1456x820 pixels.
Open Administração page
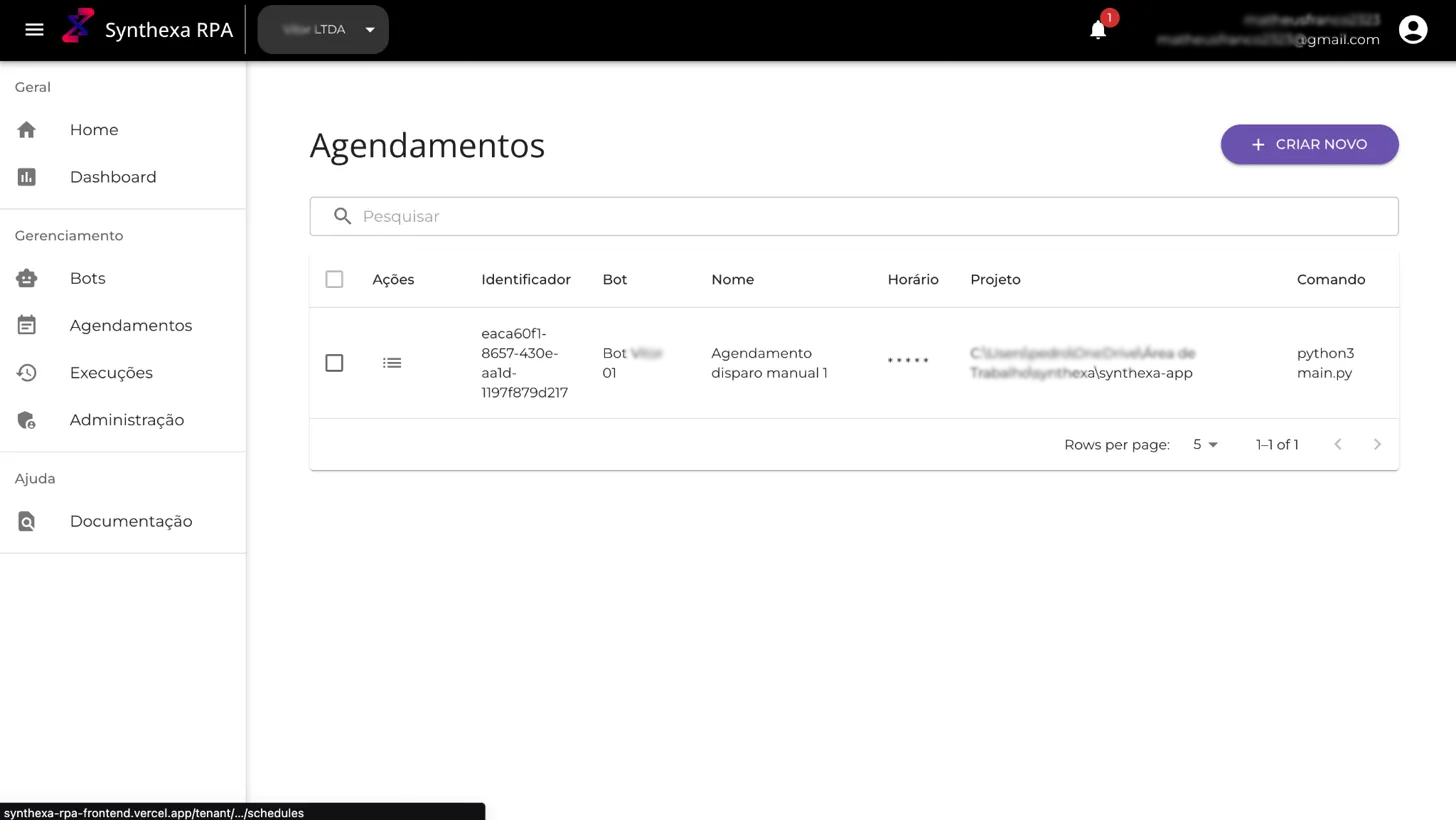pos(122,420)
